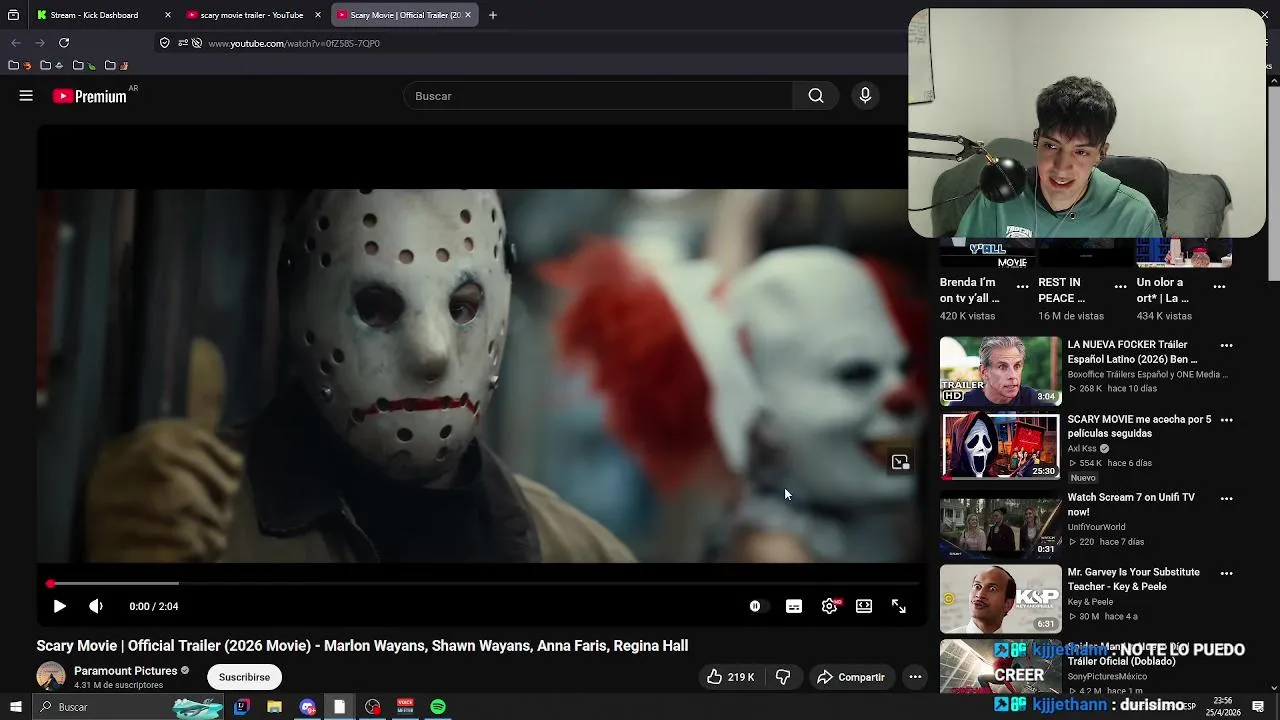Screen dimensions: 1280x720
Task: Open a new browser tab
Action: click(x=492, y=15)
